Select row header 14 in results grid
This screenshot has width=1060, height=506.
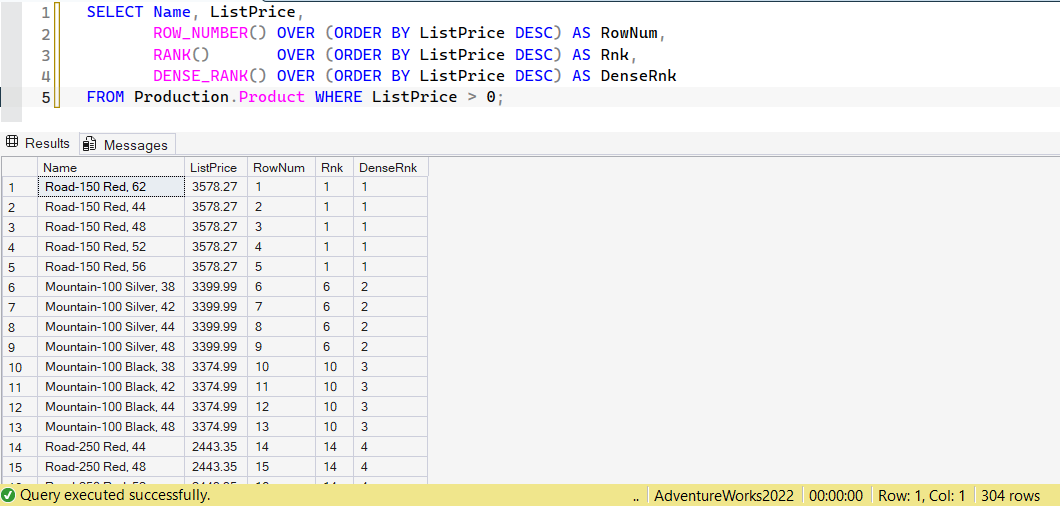[x=19, y=446]
